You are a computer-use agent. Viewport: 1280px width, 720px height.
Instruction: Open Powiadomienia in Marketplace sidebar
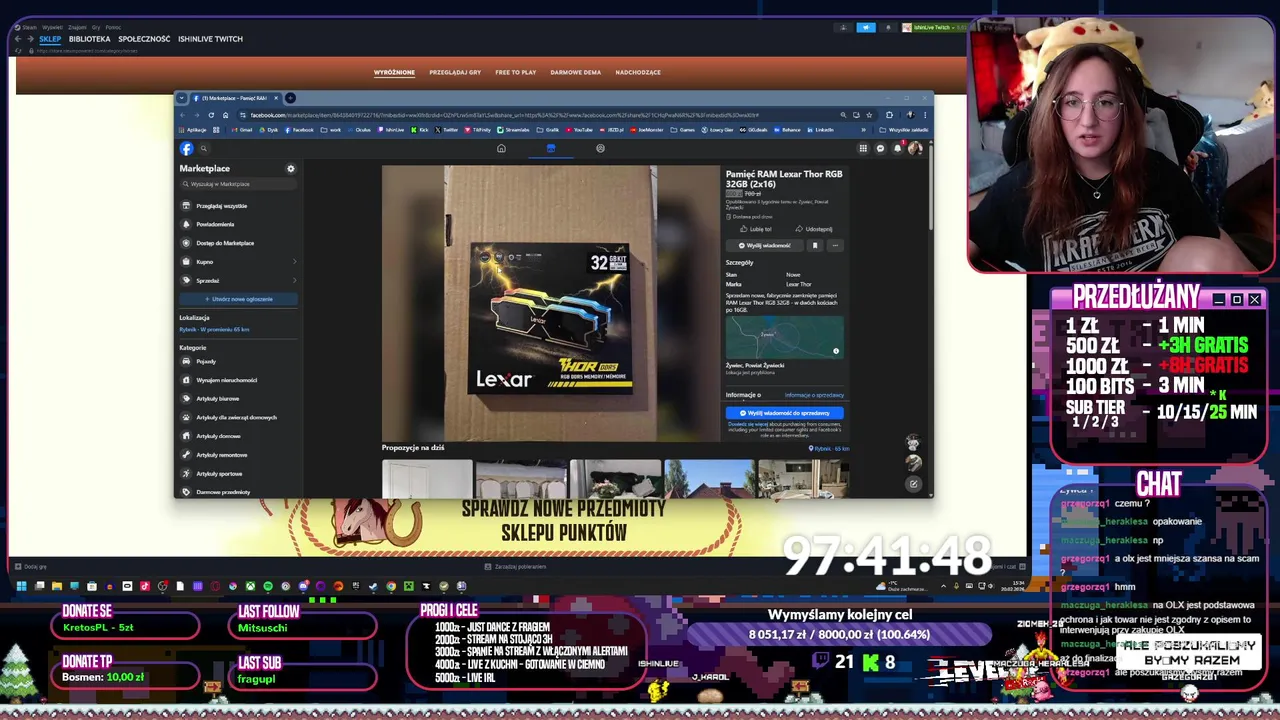pyautogui.click(x=238, y=224)
